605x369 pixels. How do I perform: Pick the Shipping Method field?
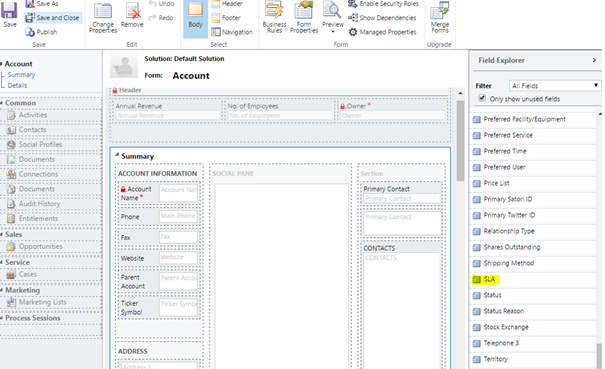(x=504, y=263)
